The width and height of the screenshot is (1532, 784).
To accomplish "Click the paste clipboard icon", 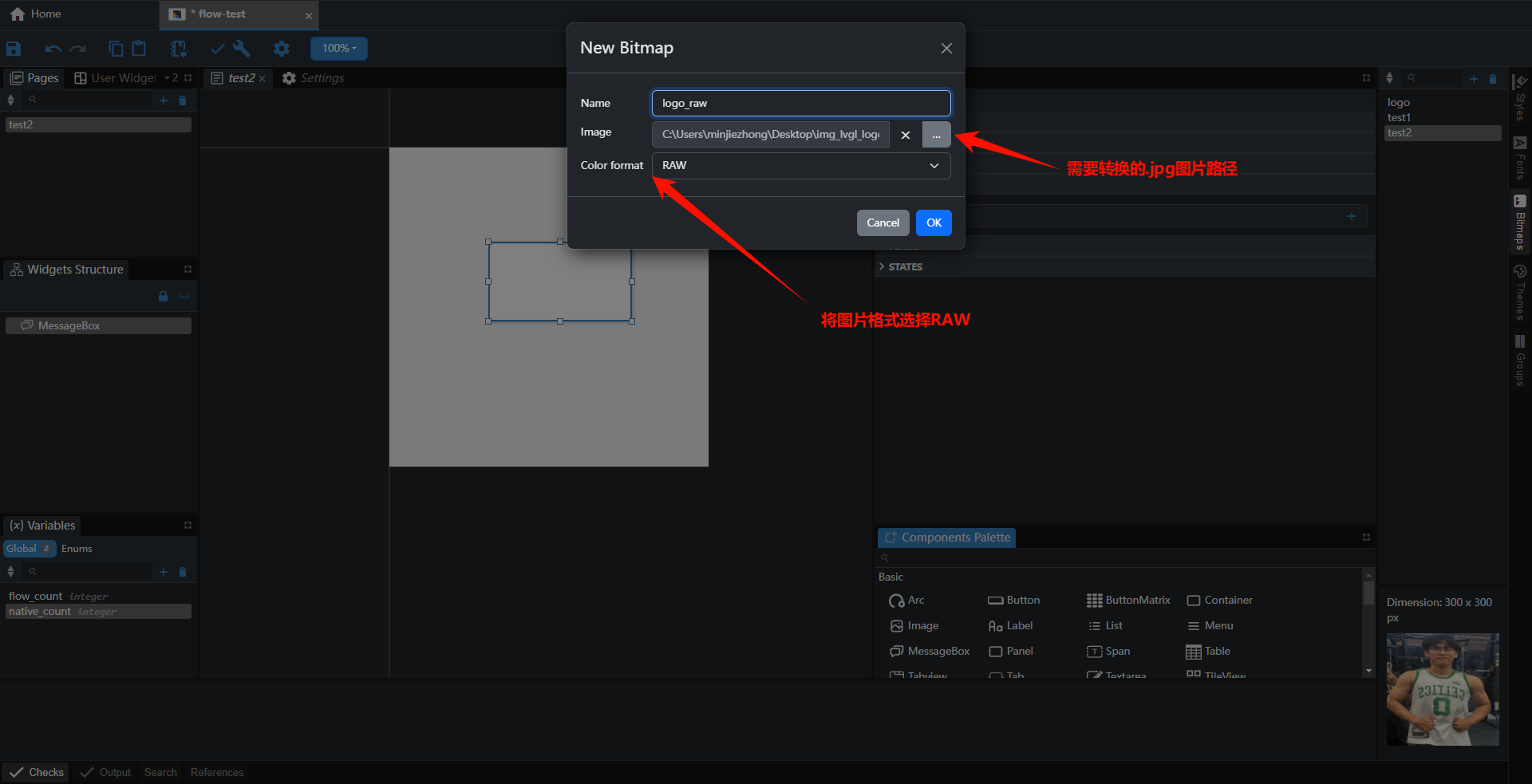I will [139, 49].
